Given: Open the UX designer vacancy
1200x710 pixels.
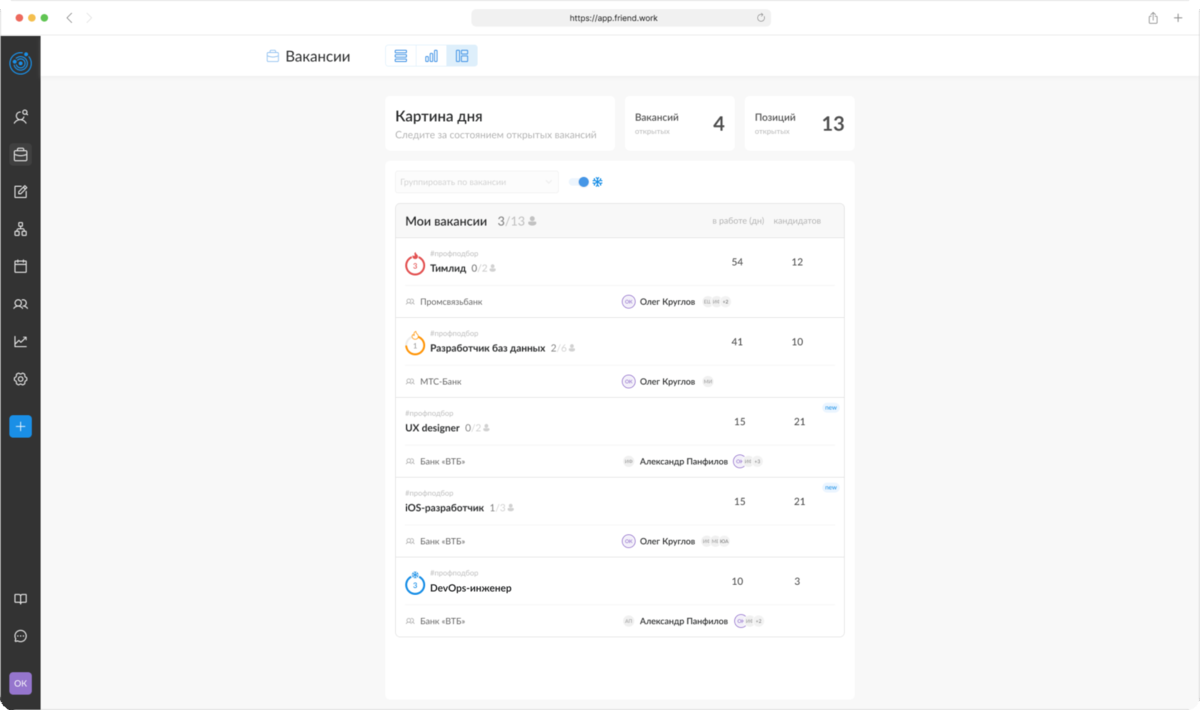Looking at the screenshot, I should pos(432,428).
